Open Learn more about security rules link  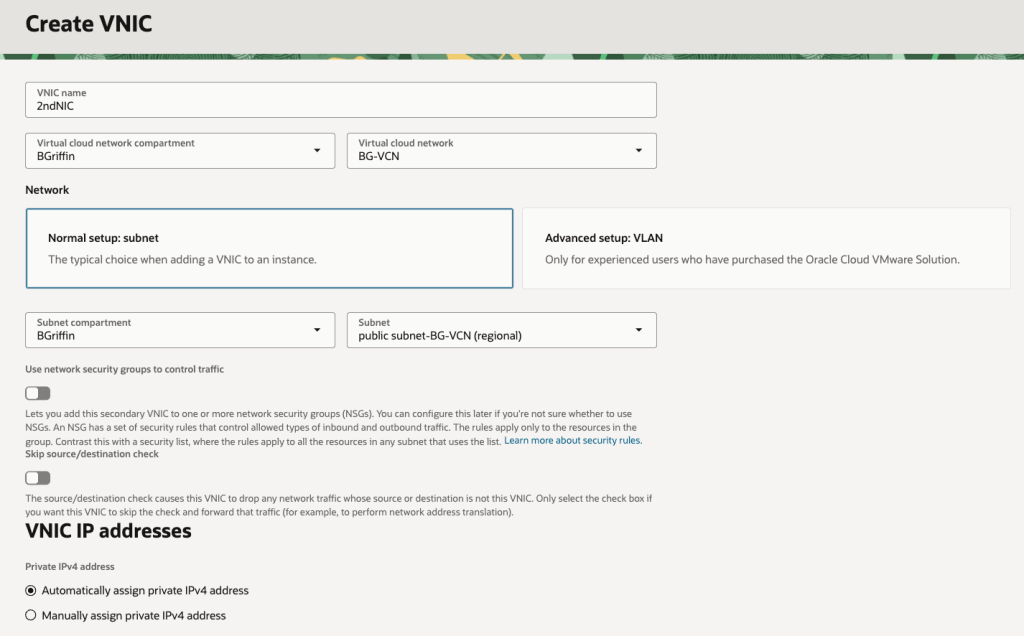[573, 441]
